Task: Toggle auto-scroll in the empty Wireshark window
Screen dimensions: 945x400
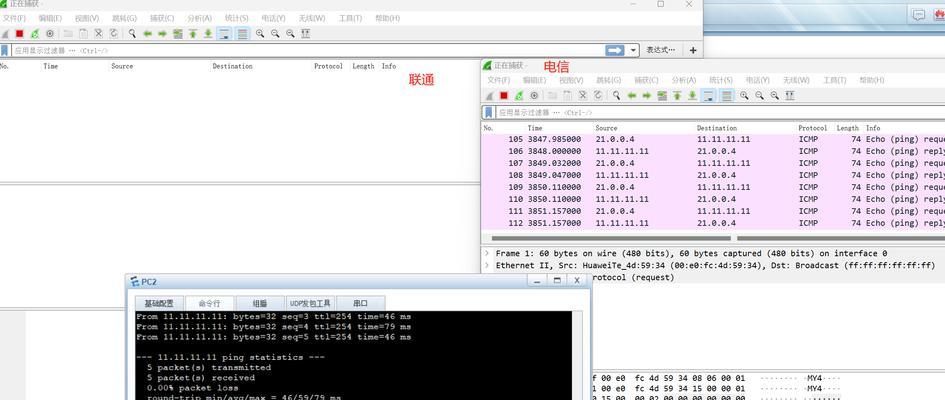Action: 224,34
